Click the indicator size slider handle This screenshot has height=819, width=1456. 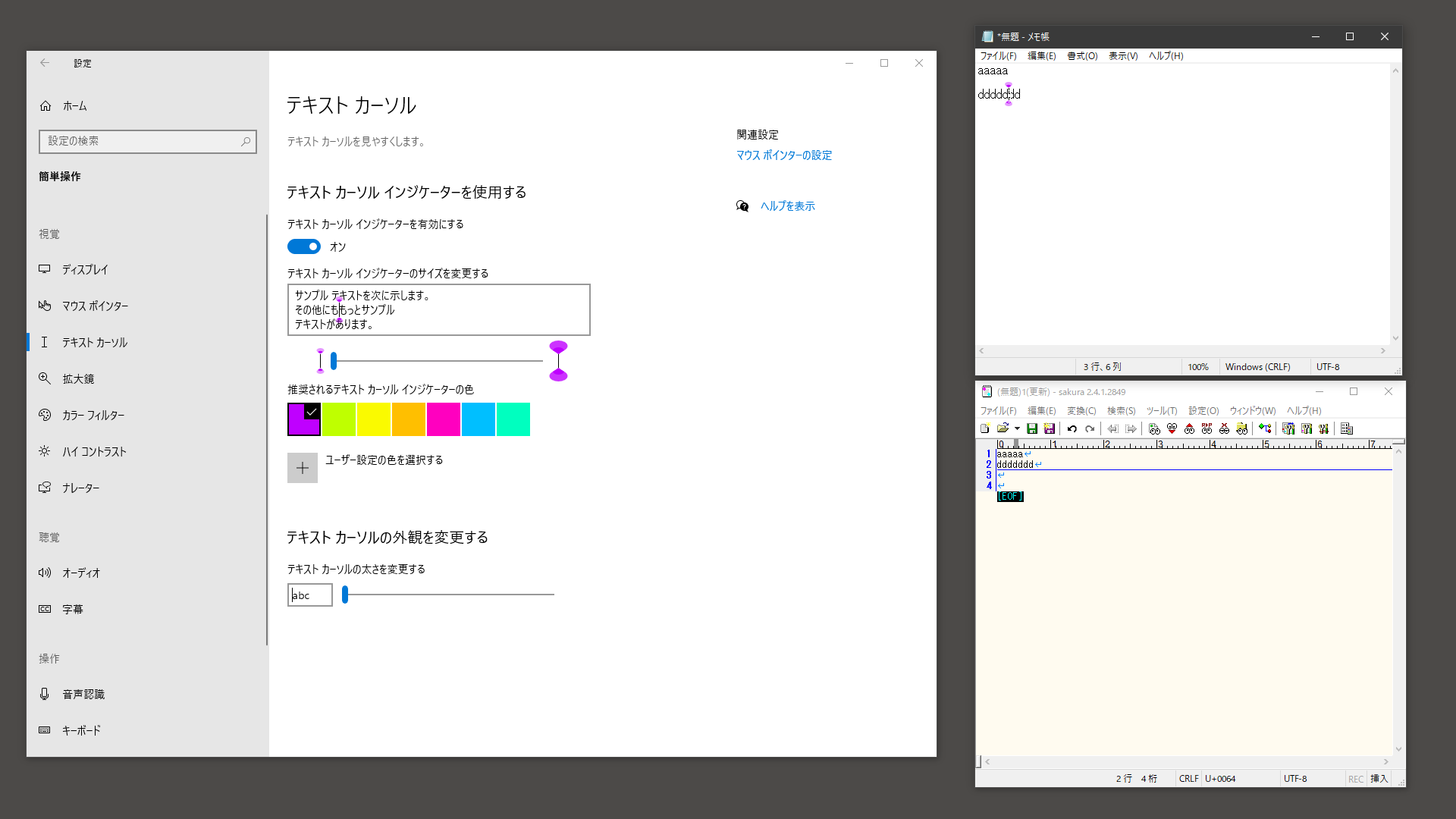334,361
